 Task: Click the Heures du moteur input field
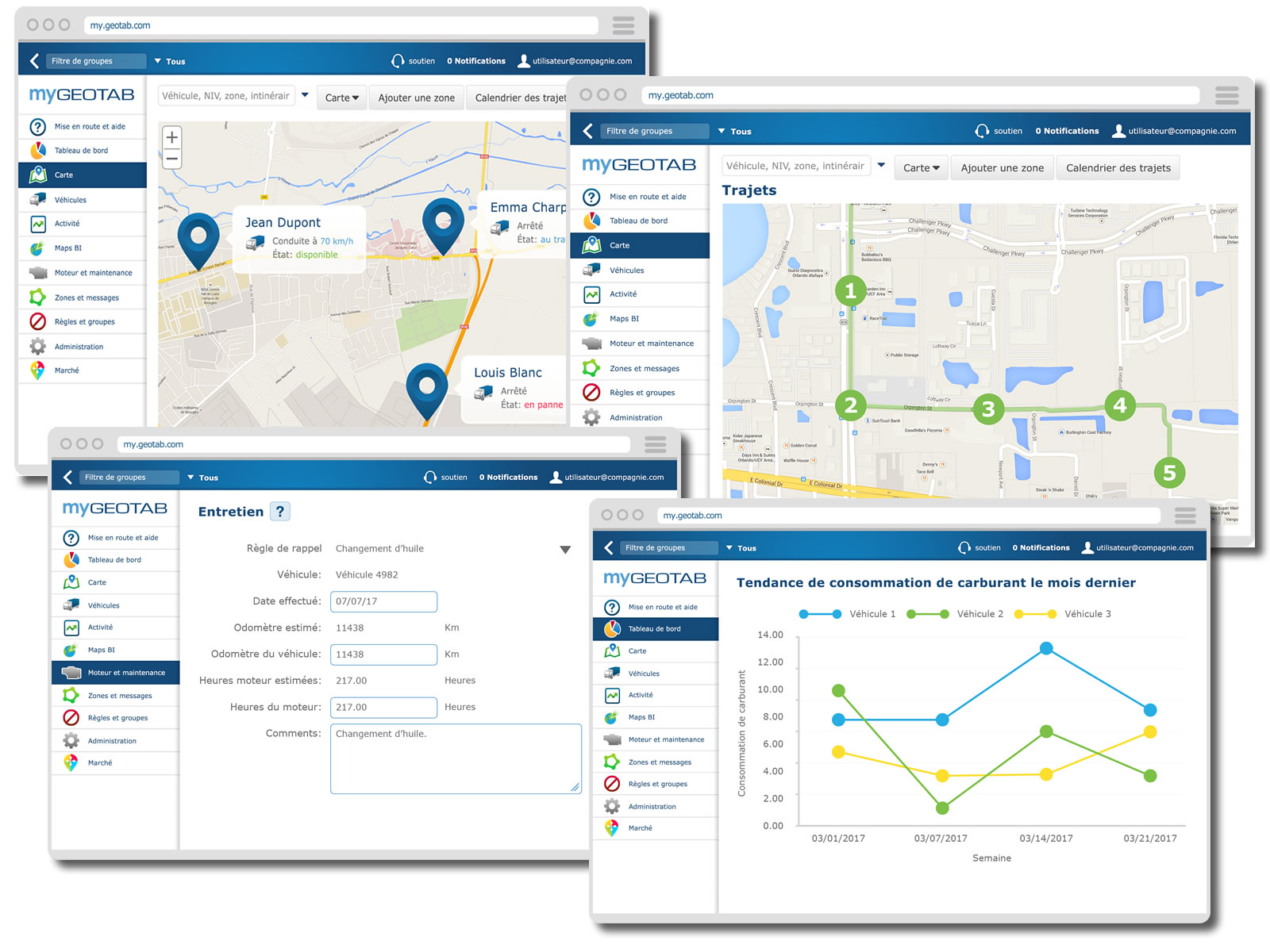(x=383, y=708)
